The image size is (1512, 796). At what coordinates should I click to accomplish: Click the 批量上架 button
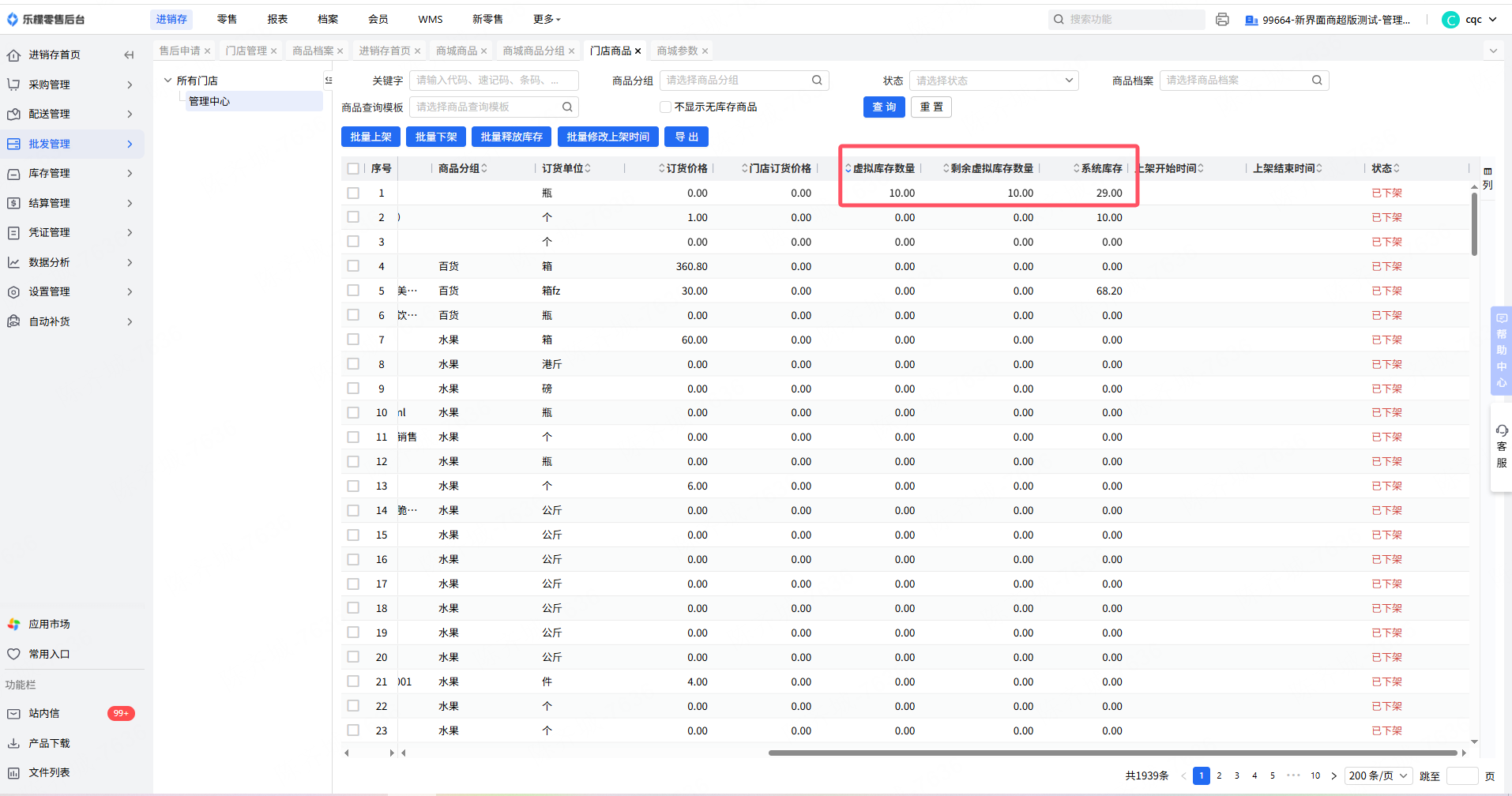pyautogui.click(x=370, y=137)
